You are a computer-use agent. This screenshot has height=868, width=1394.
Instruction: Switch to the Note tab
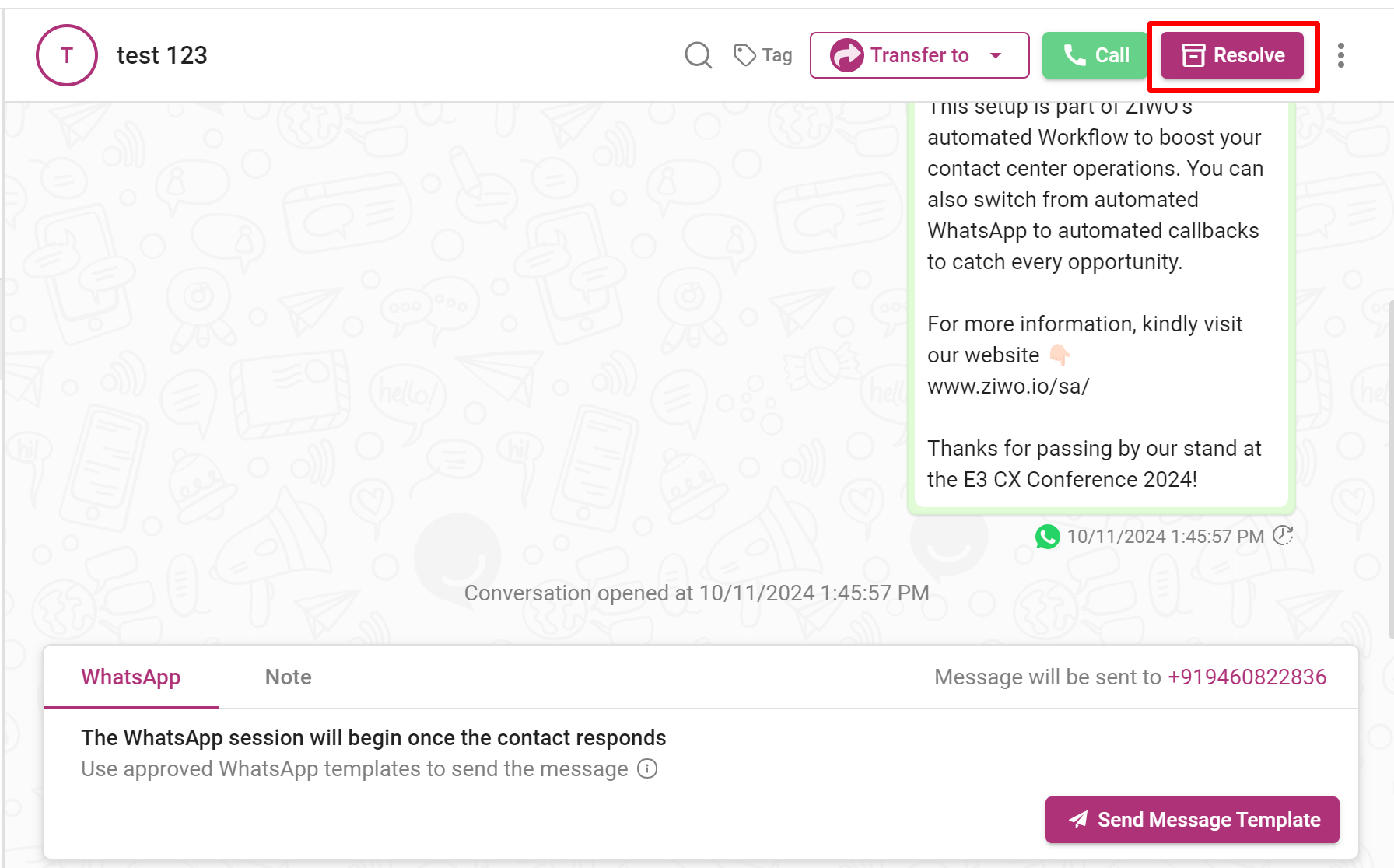click(x=288, y=677)
